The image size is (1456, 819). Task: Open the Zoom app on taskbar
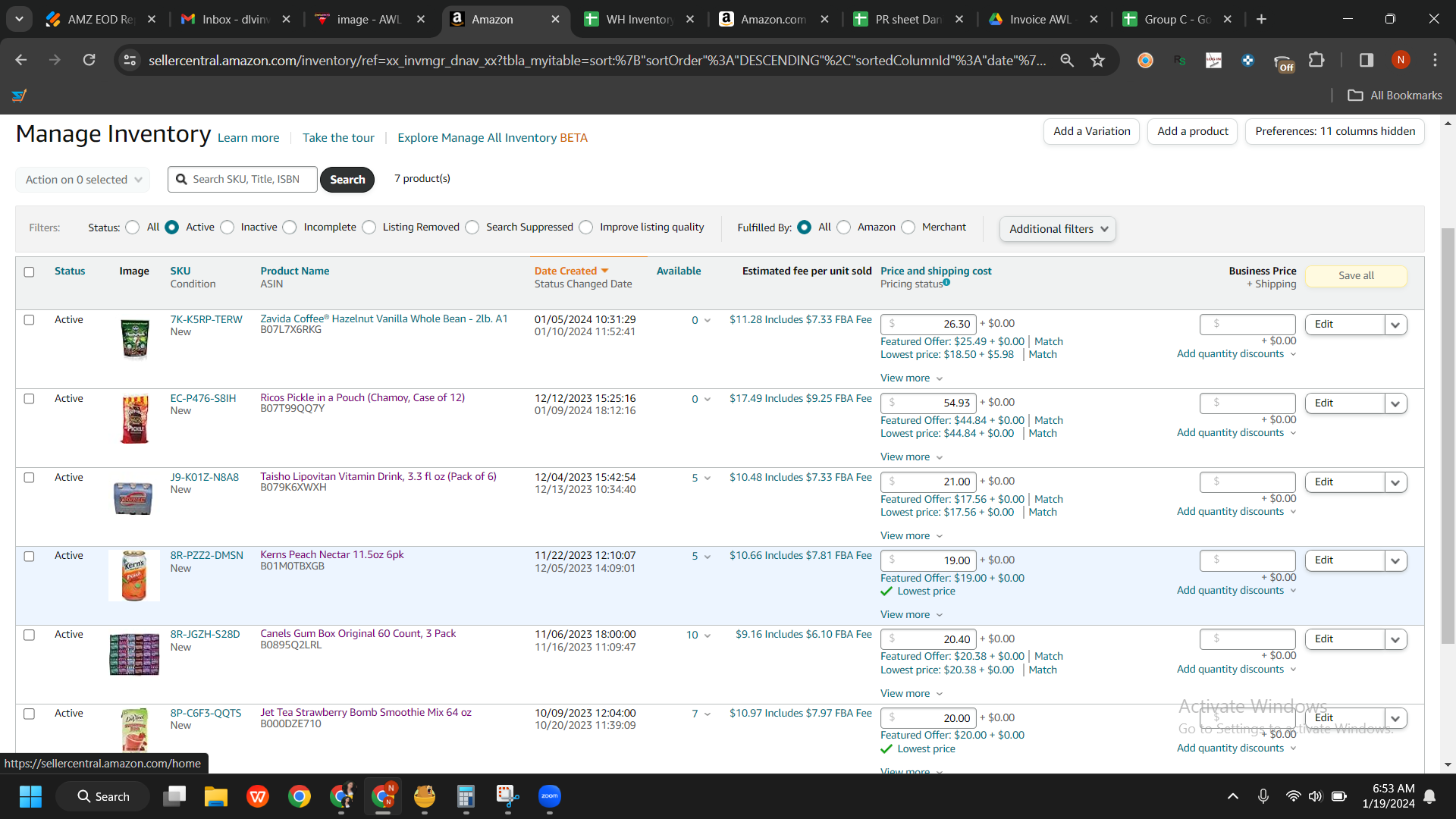[549, 796]
